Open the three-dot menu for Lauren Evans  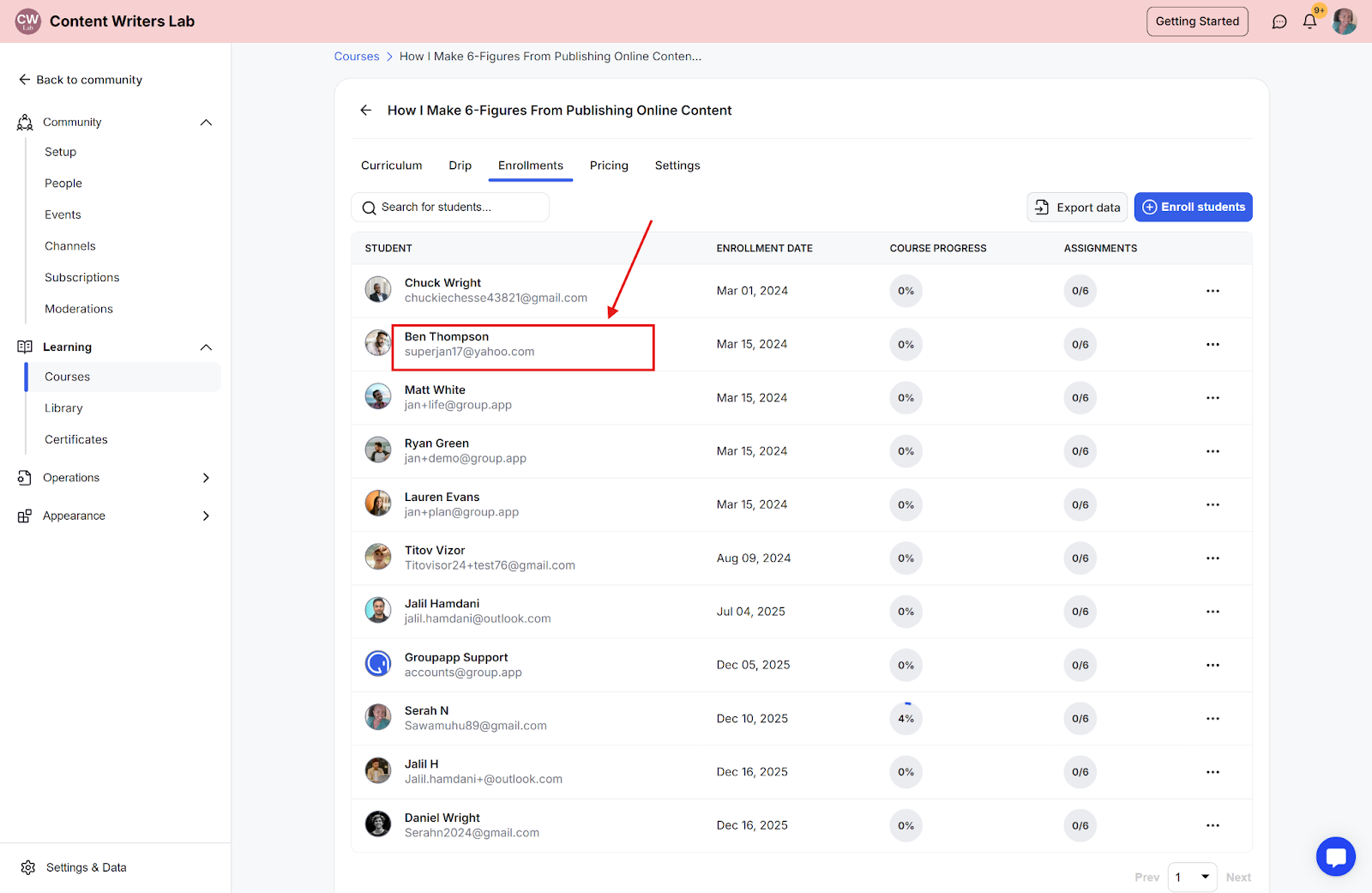1213,504
